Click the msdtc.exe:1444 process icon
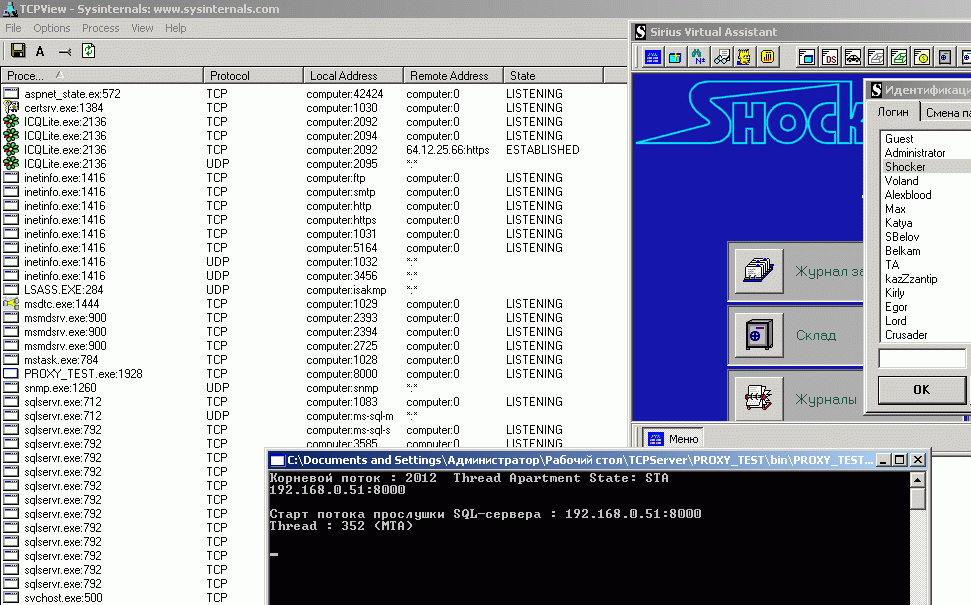 [x=11, y=303]
